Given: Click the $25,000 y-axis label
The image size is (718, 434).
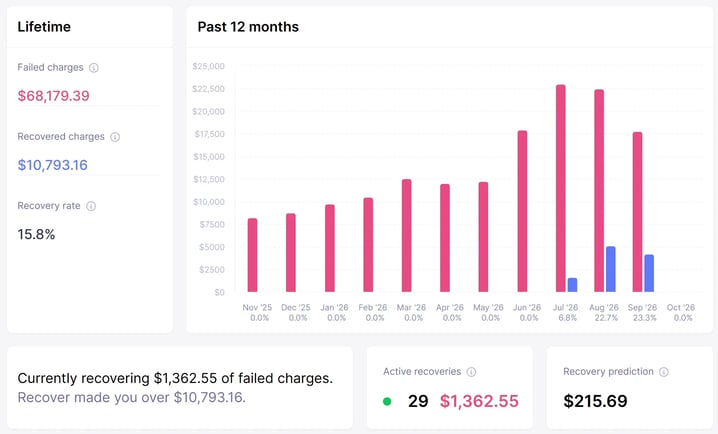Looking at the screenshot, I should (208, 66).
